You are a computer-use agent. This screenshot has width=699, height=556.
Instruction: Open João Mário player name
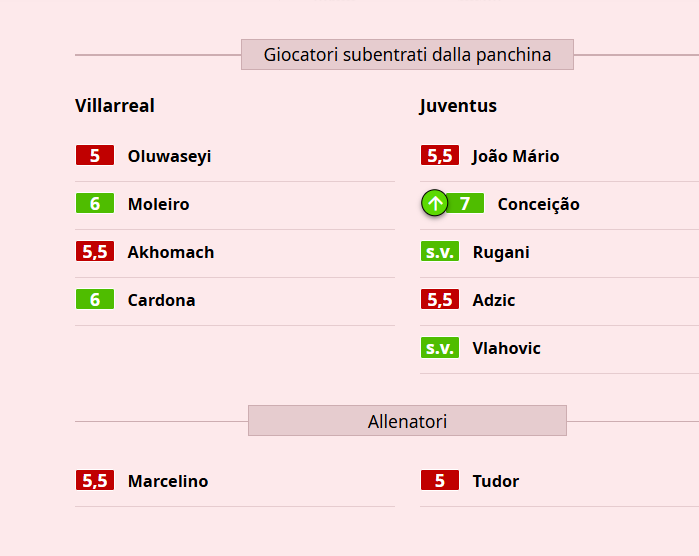(x=515, y=156)
